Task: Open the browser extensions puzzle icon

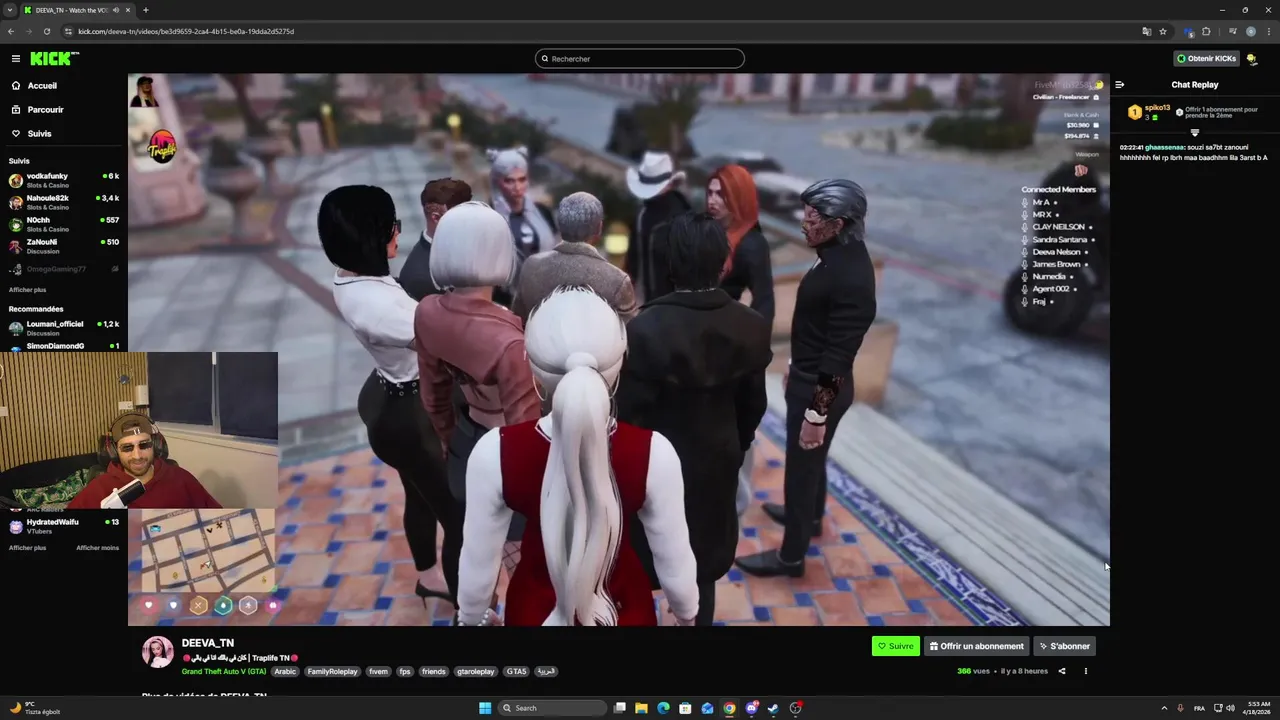Action: [x=1206, y=31]
